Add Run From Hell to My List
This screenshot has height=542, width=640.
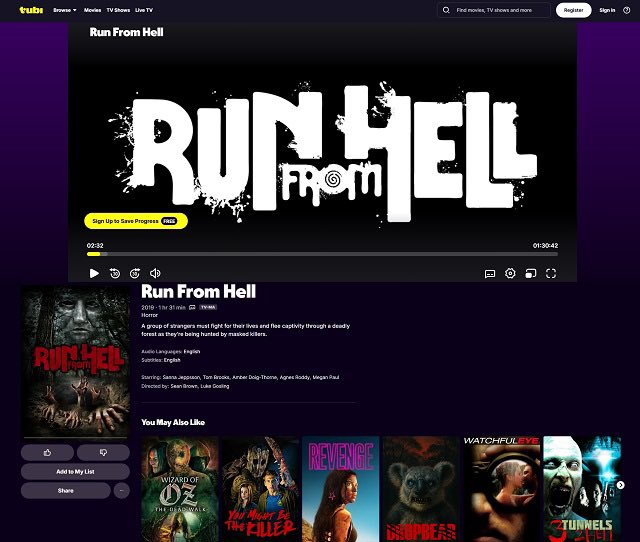coord(76,471)
